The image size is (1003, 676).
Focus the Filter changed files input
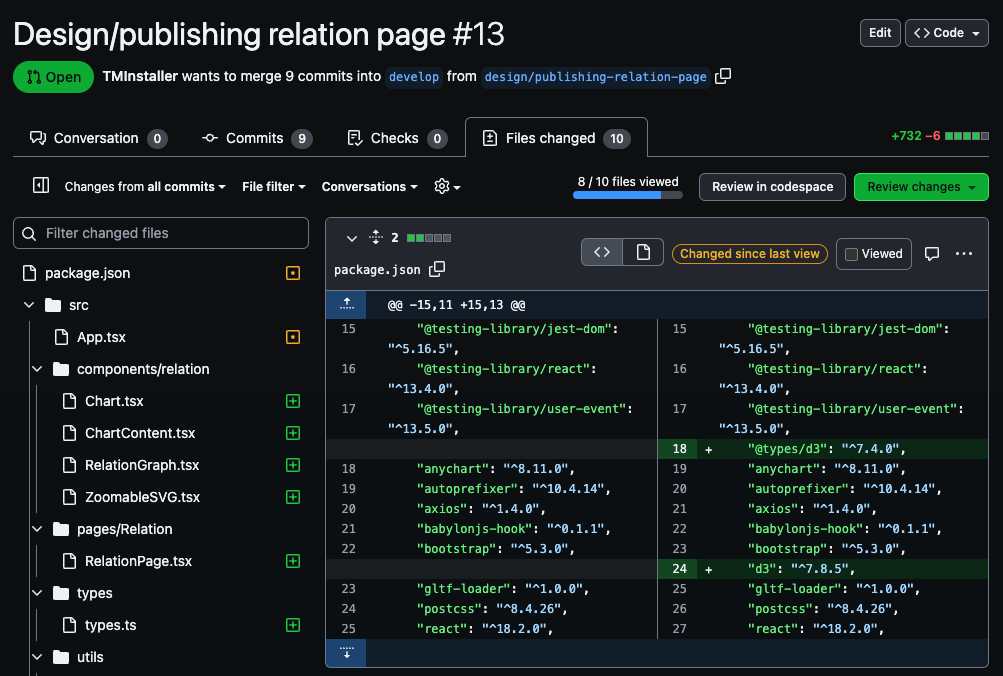tap(161, 233)
